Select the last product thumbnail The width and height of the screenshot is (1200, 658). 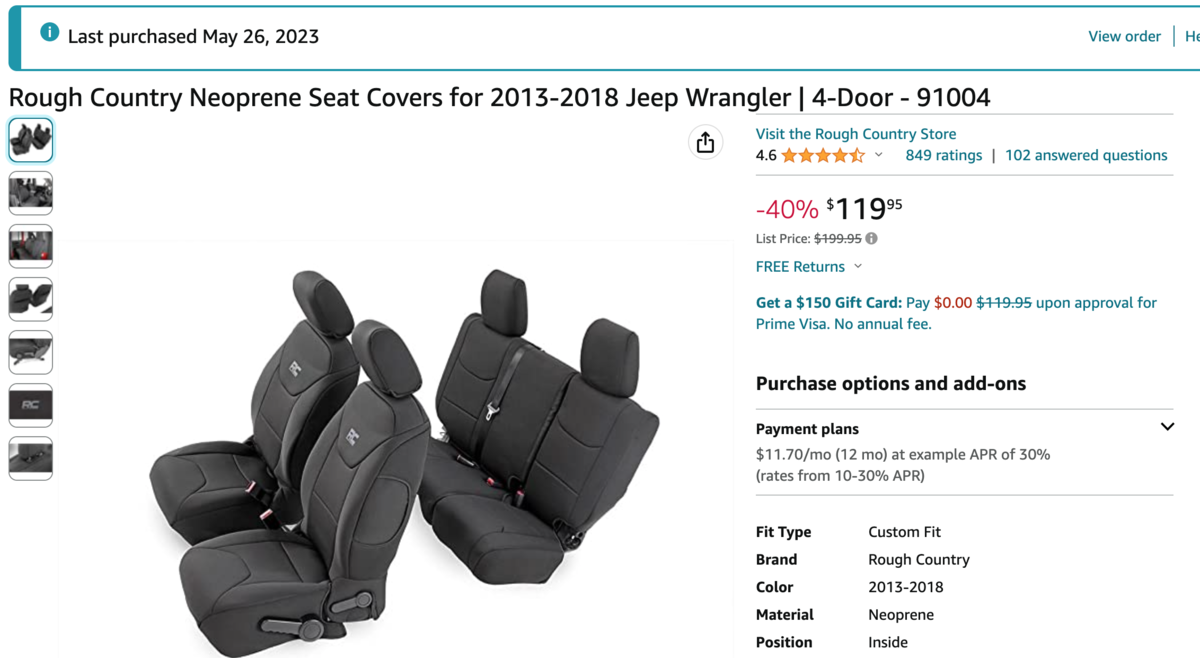tap(30, 458)
